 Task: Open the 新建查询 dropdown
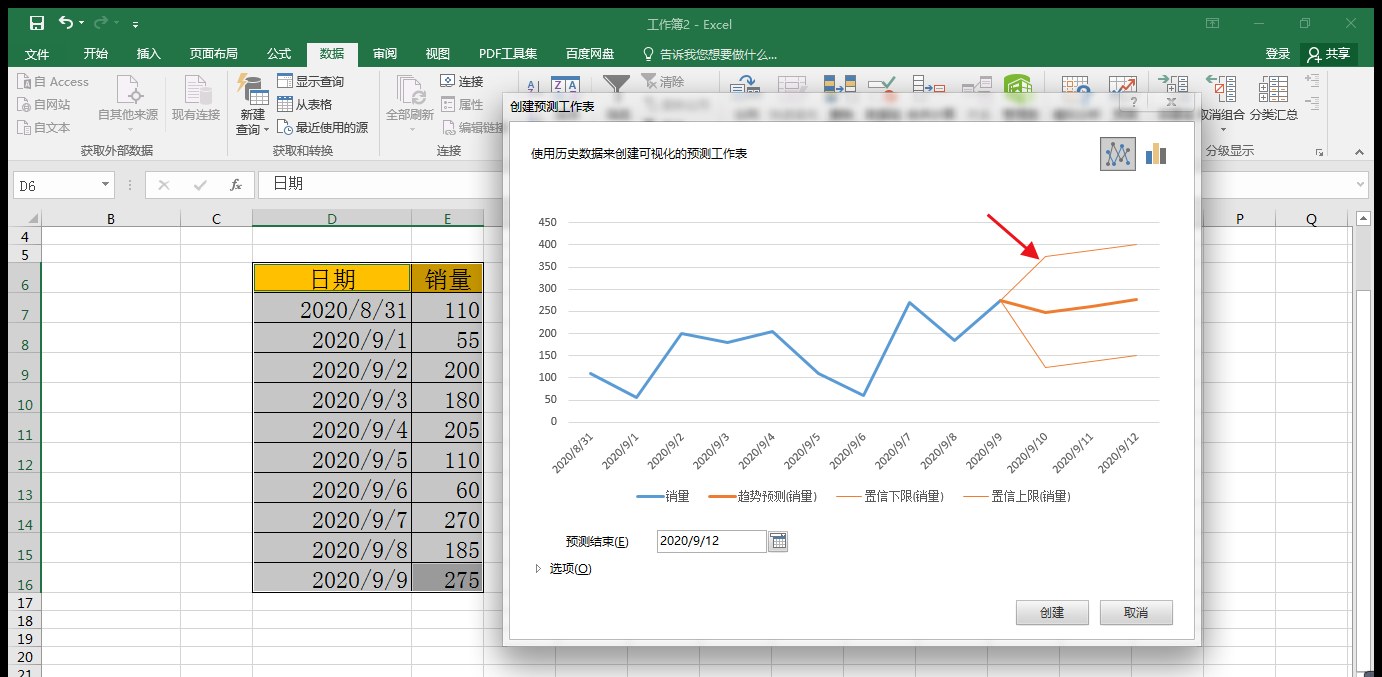click(252, 105)
